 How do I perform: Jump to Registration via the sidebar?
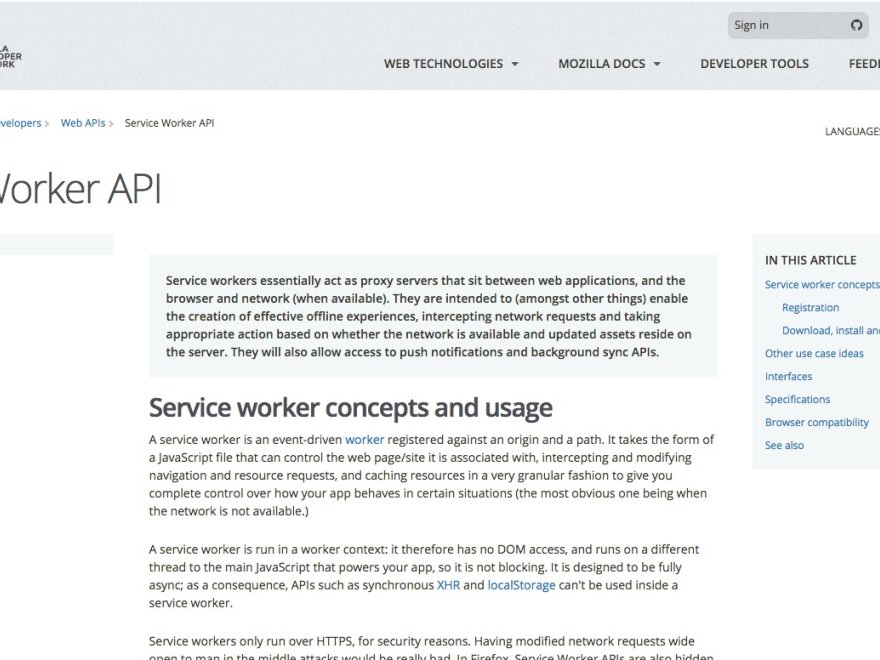coord(810,307)
